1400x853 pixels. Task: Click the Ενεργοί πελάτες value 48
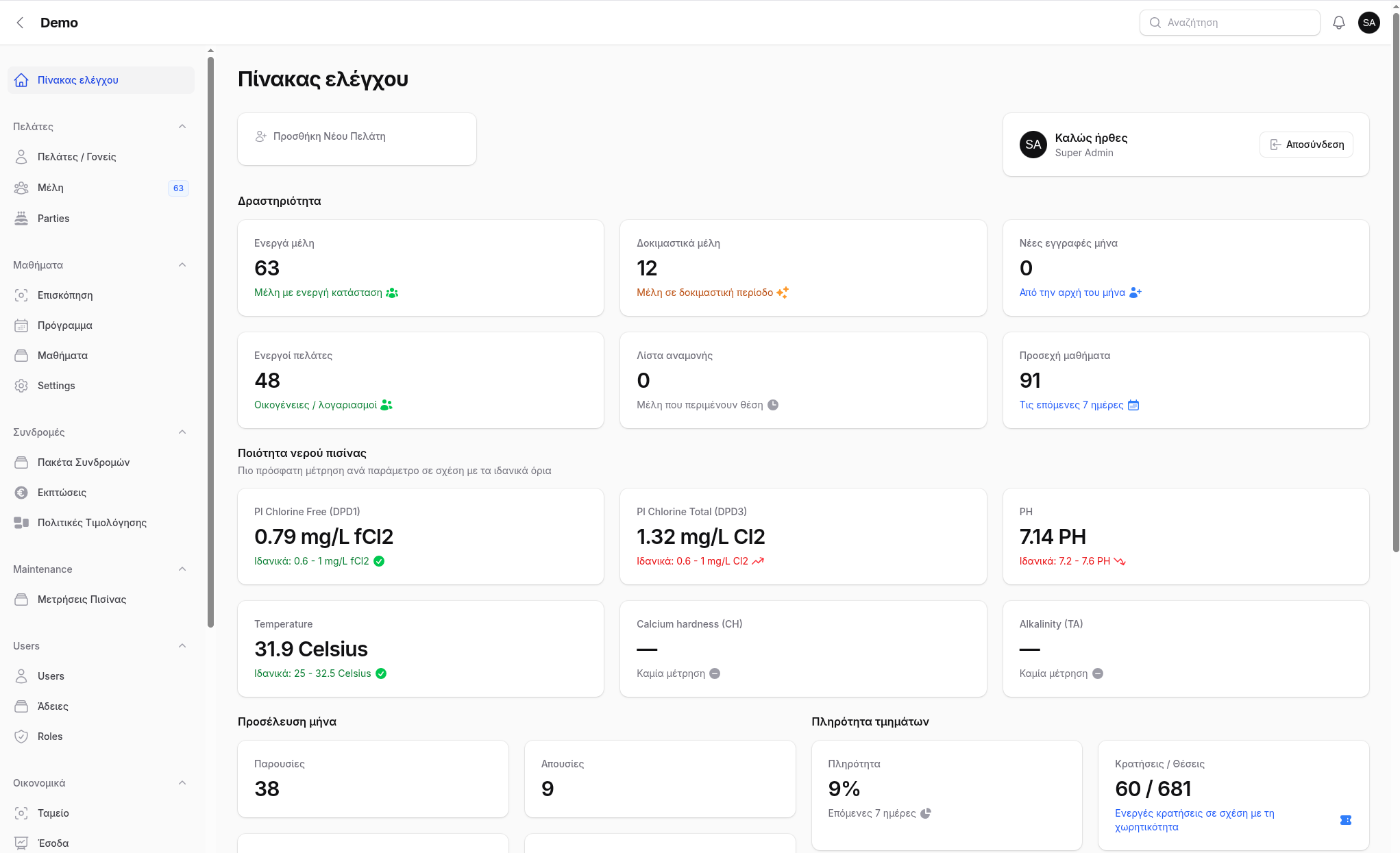[x=267, y=380]
